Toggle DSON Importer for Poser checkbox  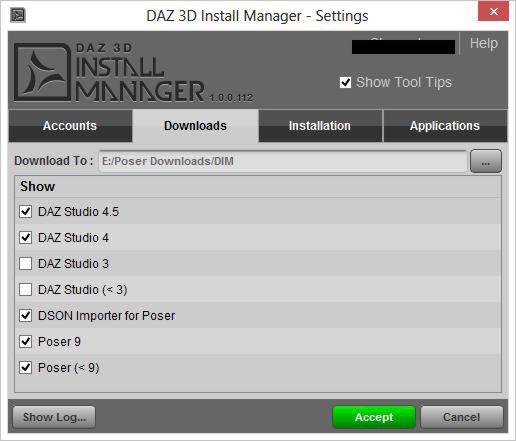[26, 315]
